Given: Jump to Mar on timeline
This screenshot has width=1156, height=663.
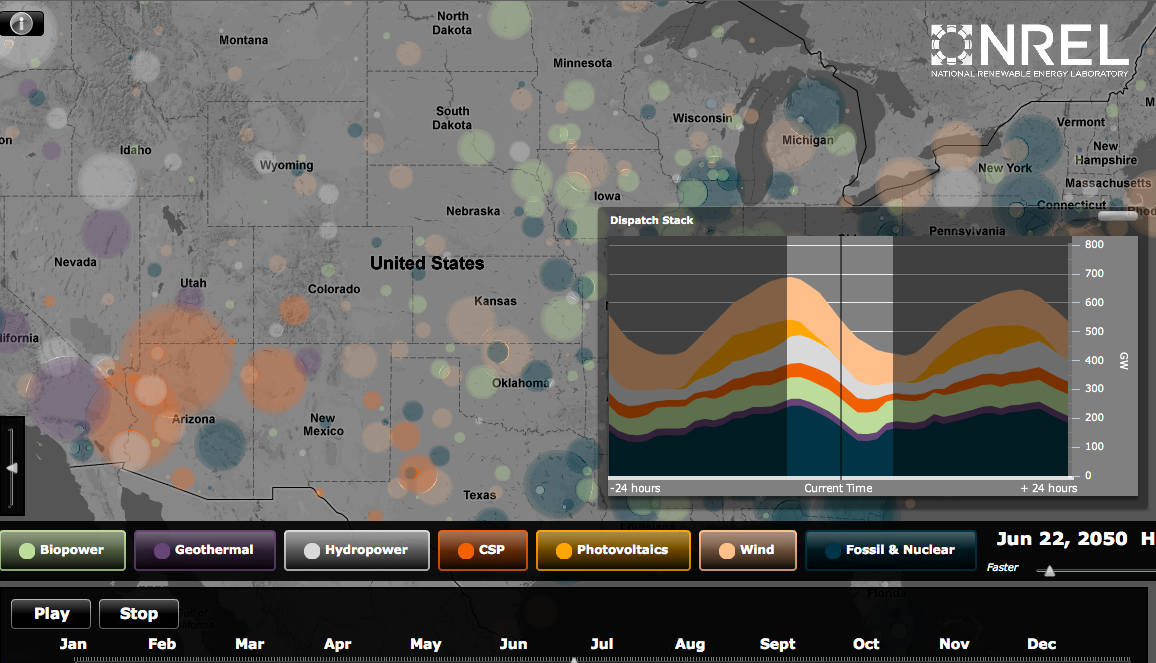Looking at the screenshot, I should [249, 644].
